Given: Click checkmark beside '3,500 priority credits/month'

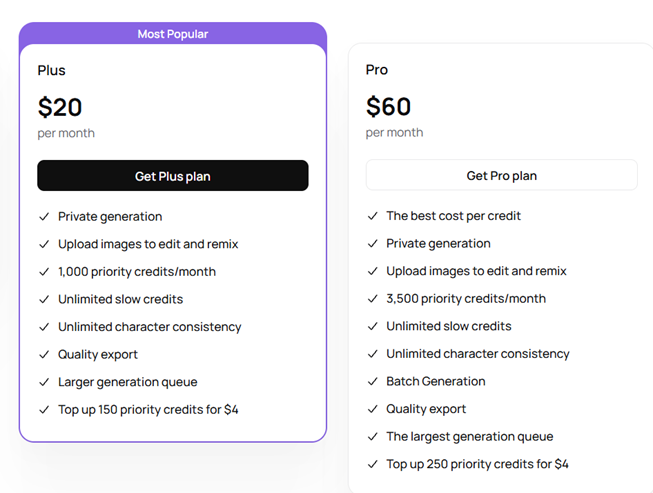Looking at the screenshot, I should (372, 298).
